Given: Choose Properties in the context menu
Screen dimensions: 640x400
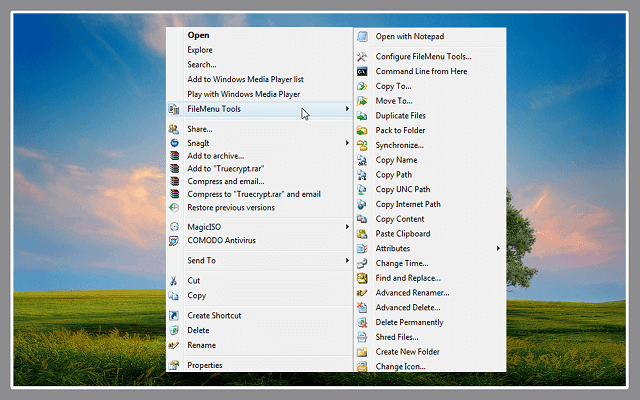Looking at the screenshot, I should click(x=205, y=365).
